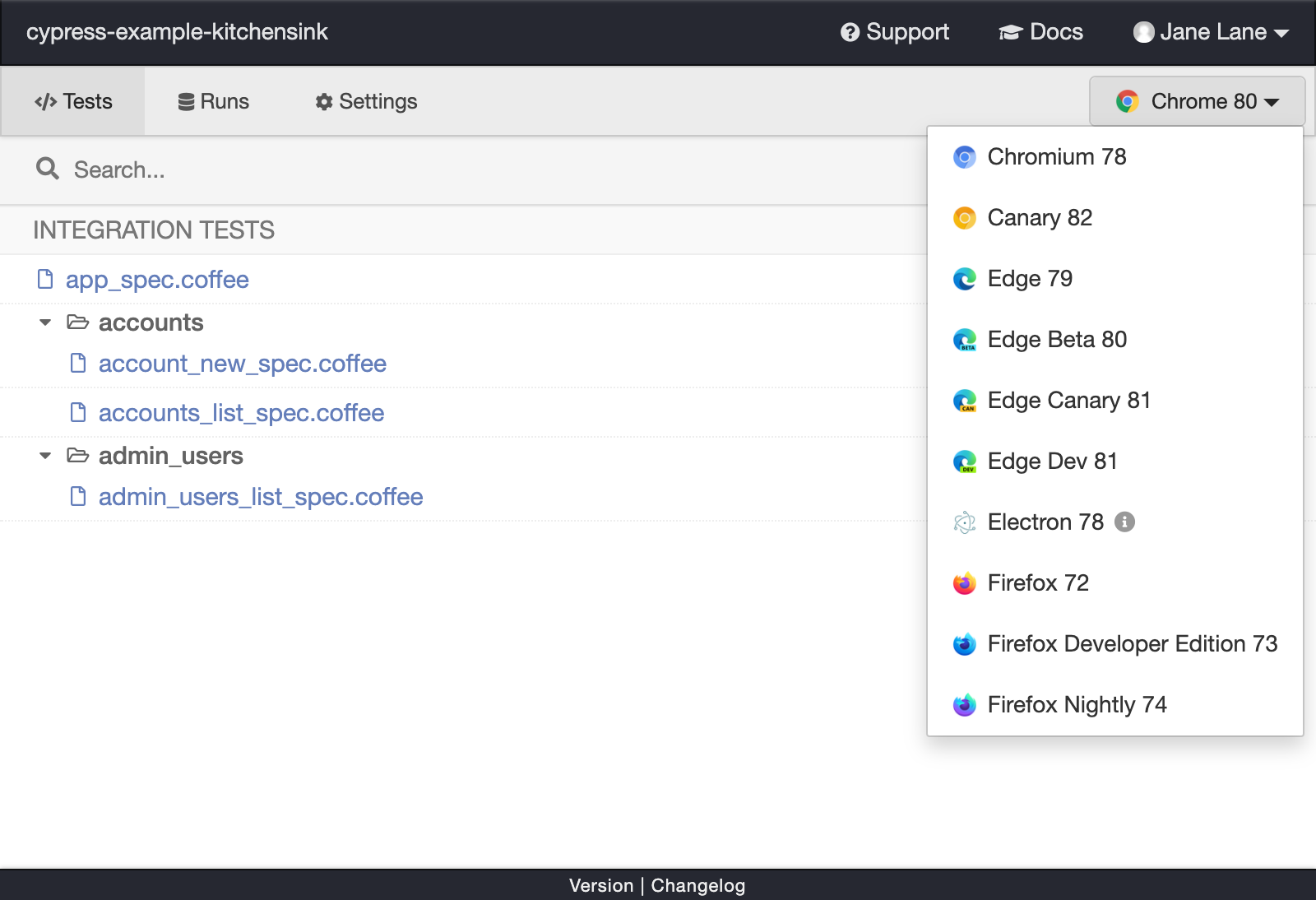Click the search magnifier icon

click(x=48, y=169)
